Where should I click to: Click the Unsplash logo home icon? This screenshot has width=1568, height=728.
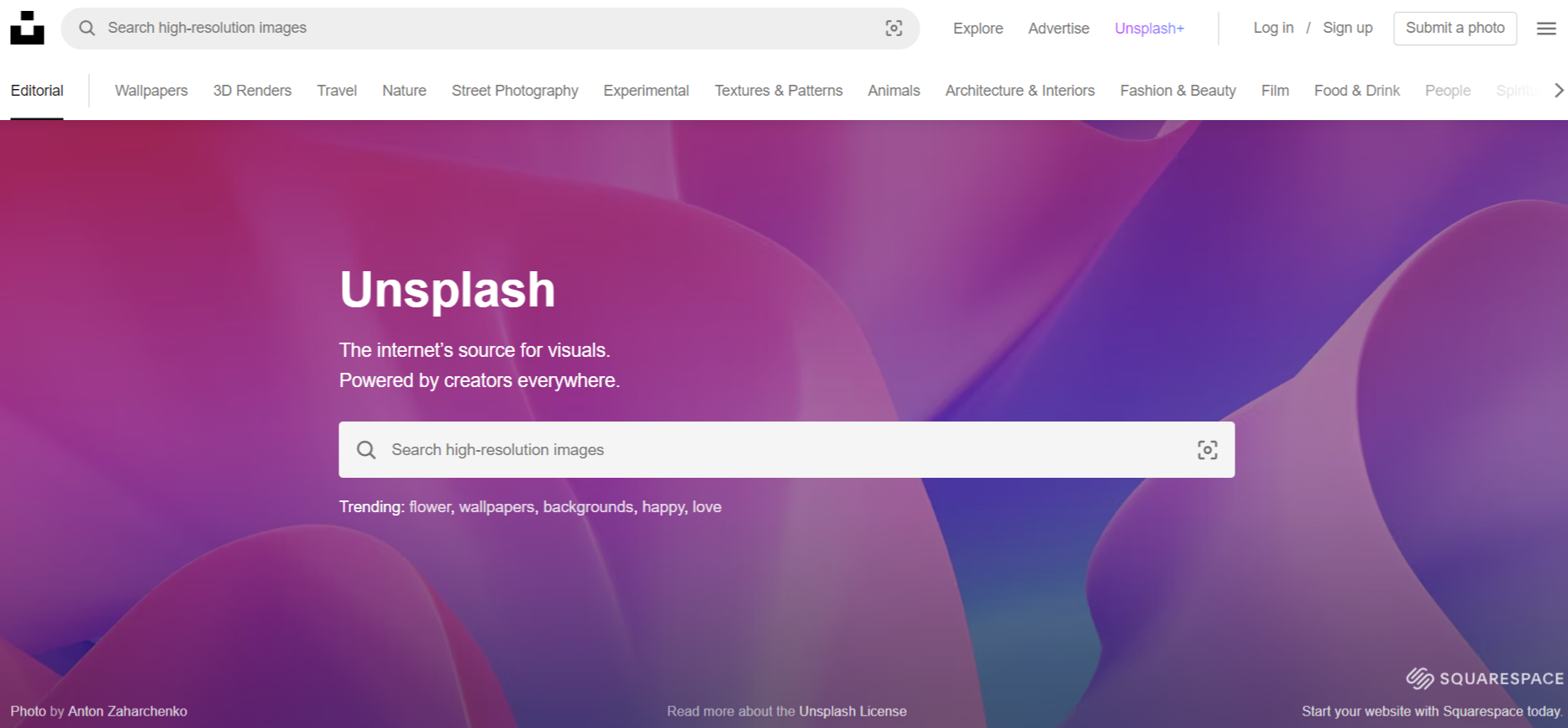27,28
